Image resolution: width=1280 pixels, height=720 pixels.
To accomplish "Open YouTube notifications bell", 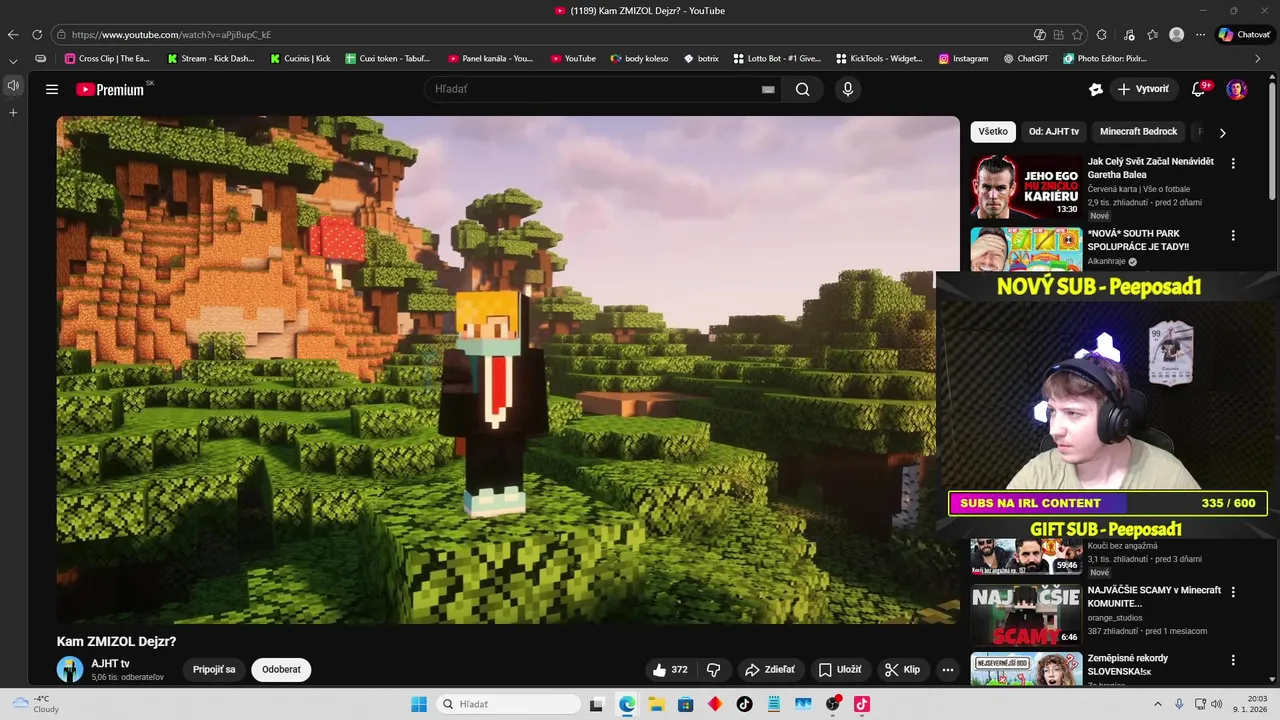I will pos(1198,89).
